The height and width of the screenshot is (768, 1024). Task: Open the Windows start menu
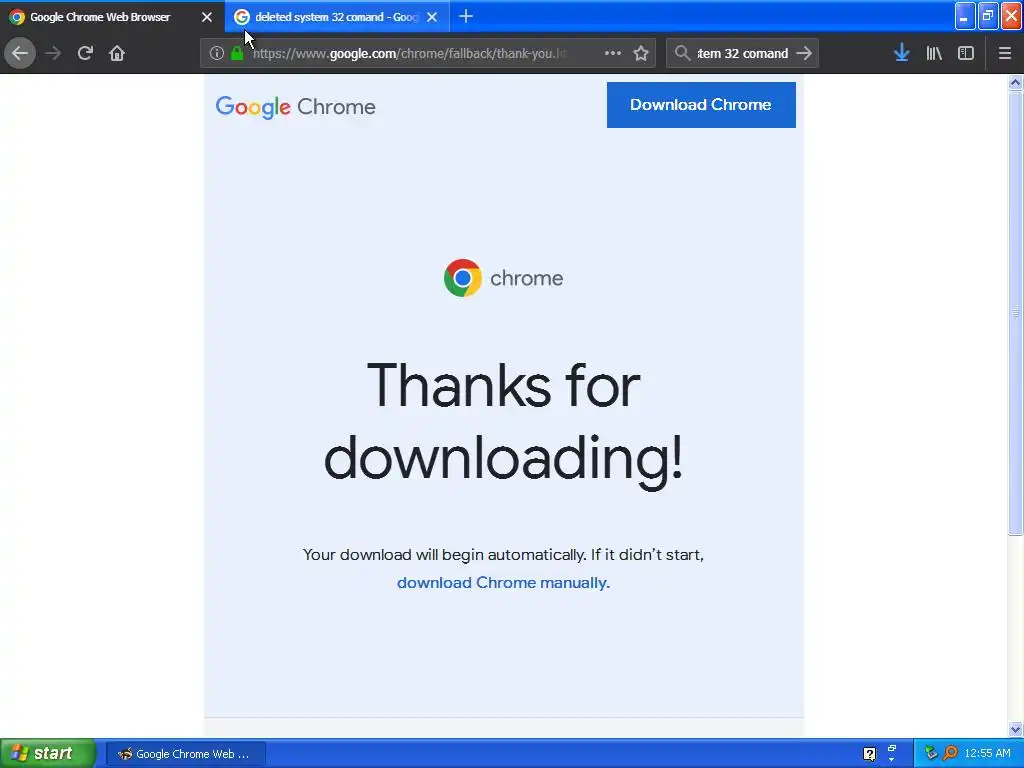click(x=48, y=753)
